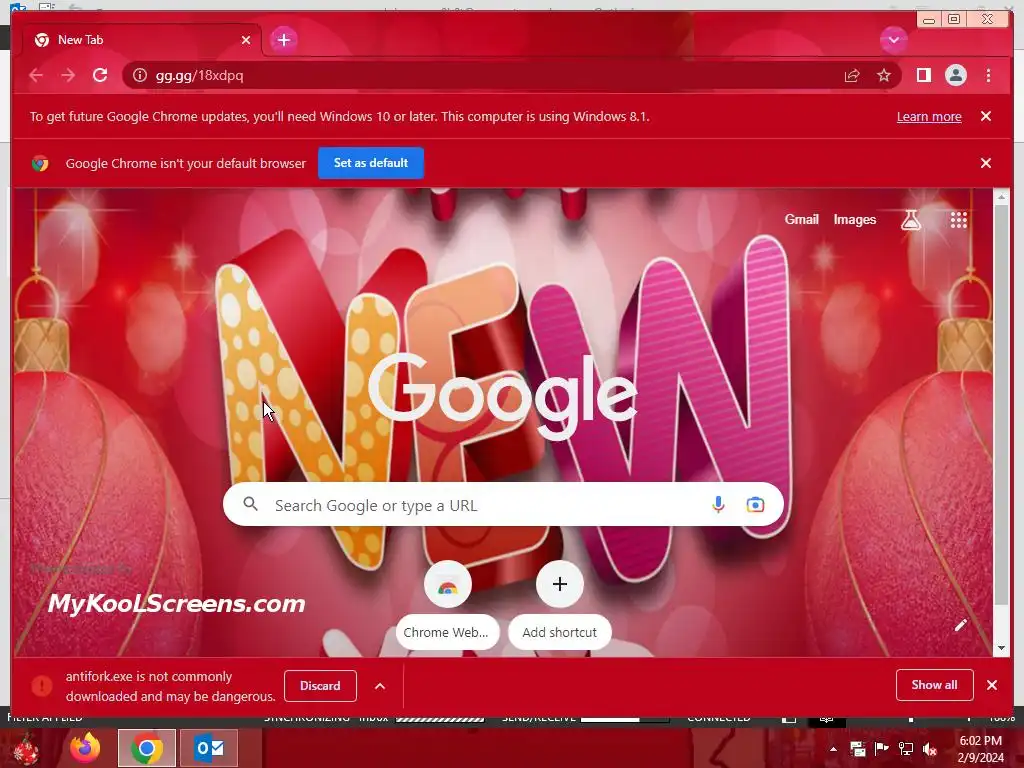Close the downloads bar
1024x768 pixels.
[x=992, y=685]
